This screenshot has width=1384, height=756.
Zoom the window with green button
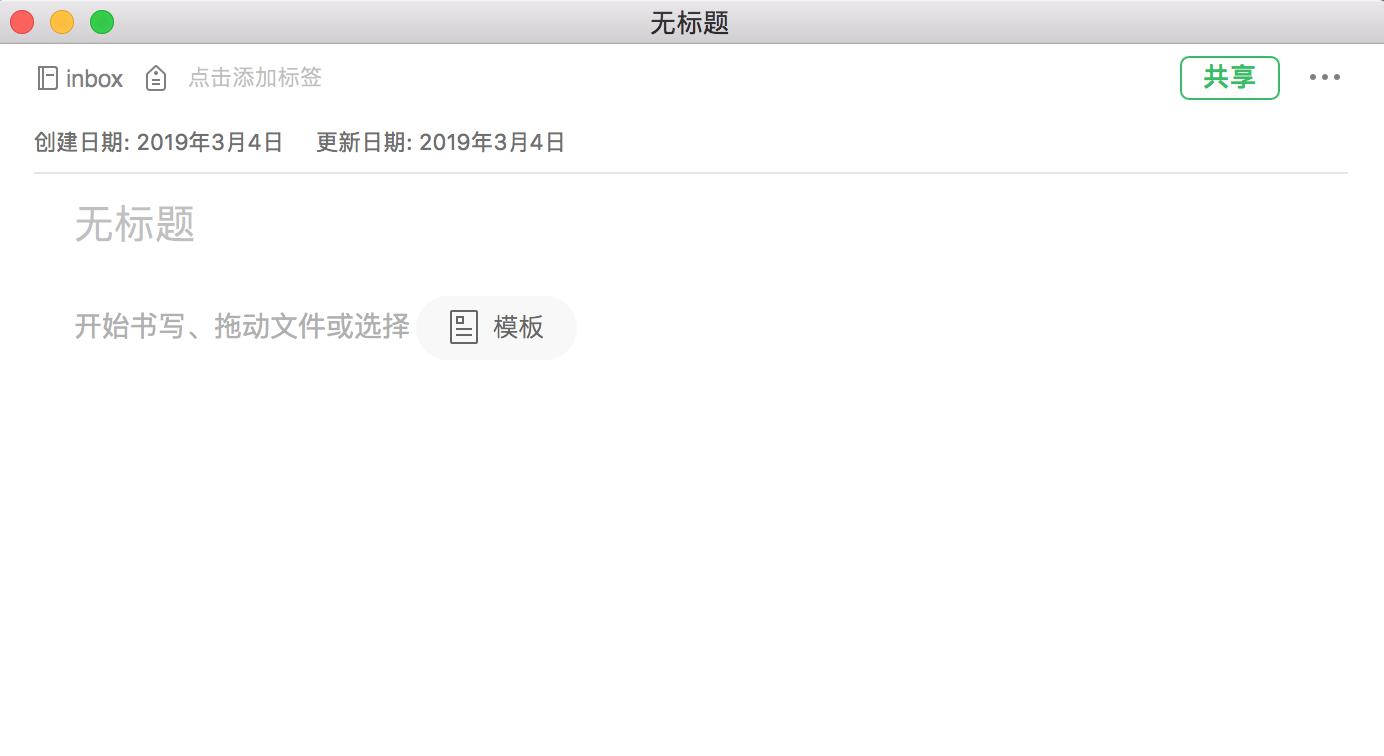[102, 22]
